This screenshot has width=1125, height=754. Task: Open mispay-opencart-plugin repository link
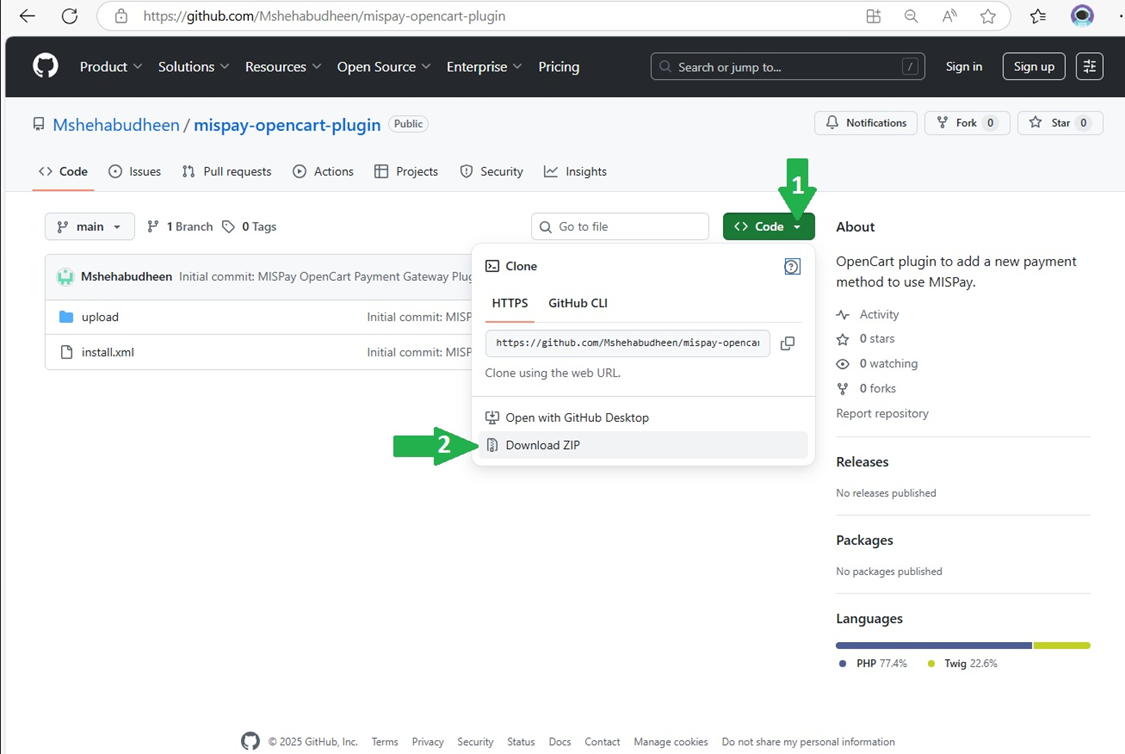click(287, 125)
